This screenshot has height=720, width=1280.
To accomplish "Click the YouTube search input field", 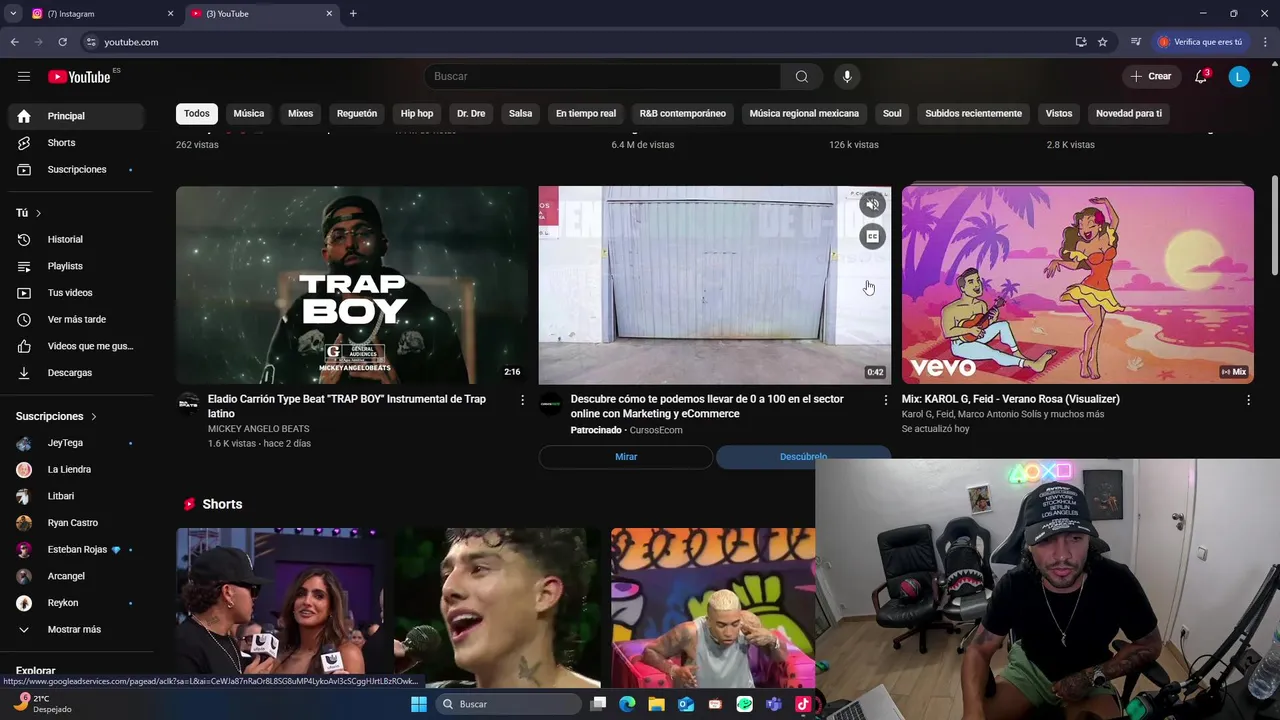I will pyautogui.click(x=603, y=76).
